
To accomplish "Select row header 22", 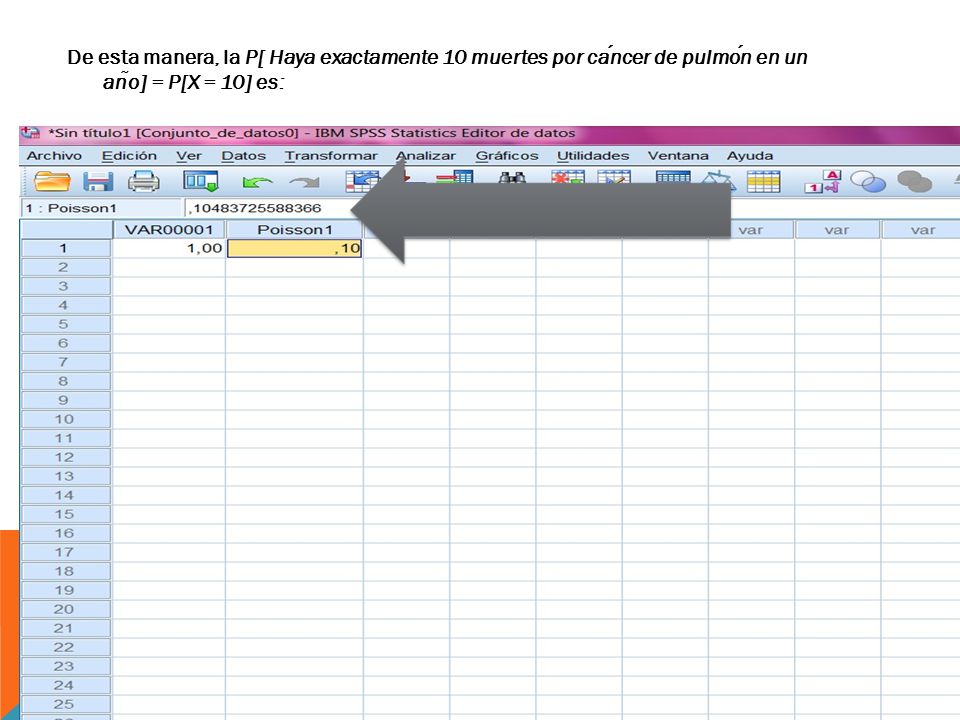I will coord(66,647).
